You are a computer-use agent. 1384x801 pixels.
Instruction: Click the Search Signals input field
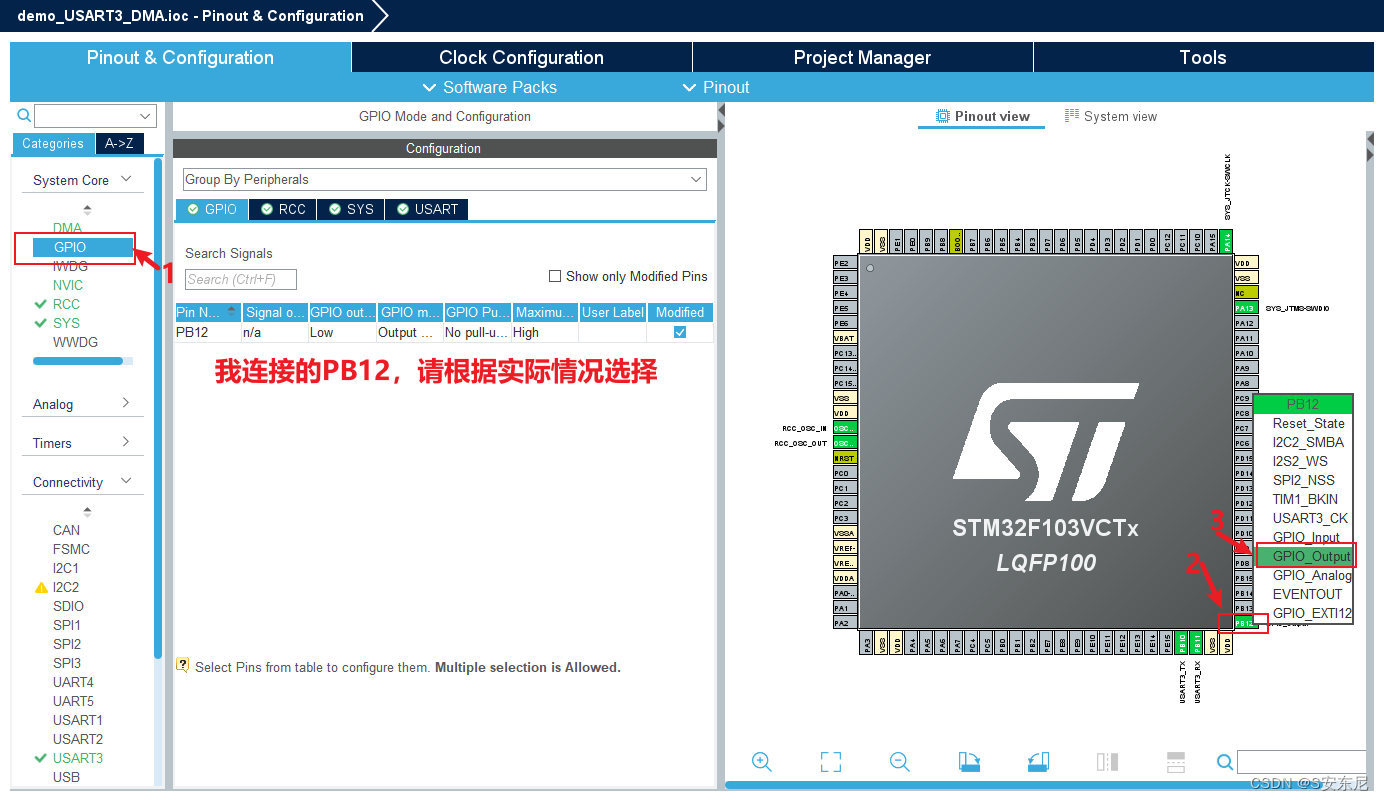coord(239,279)
